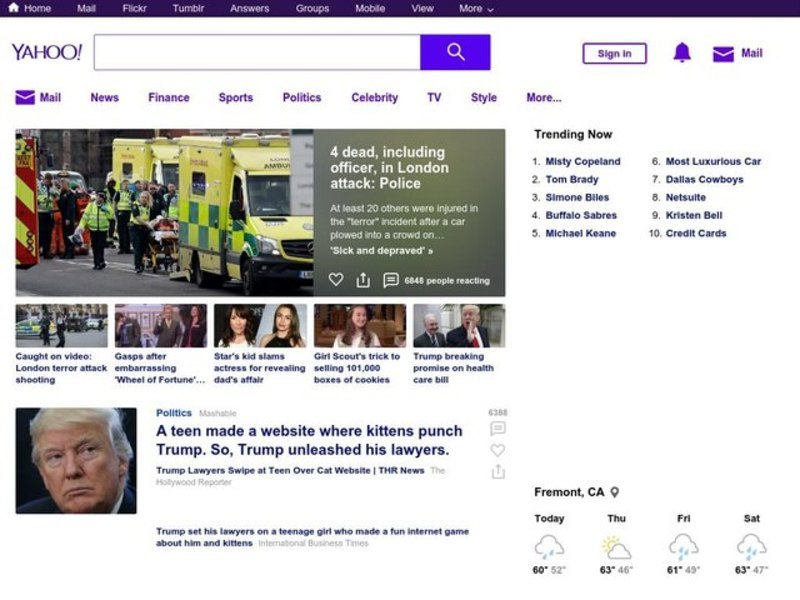Open notifications bell icon

682,53
